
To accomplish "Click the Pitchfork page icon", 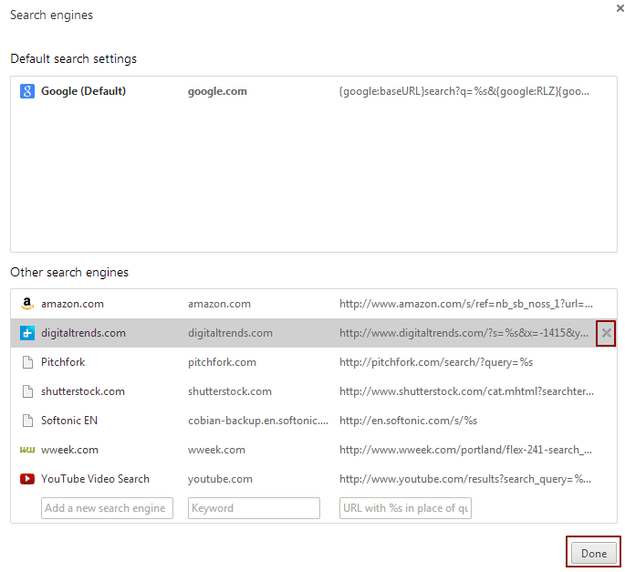I will 28,362.
